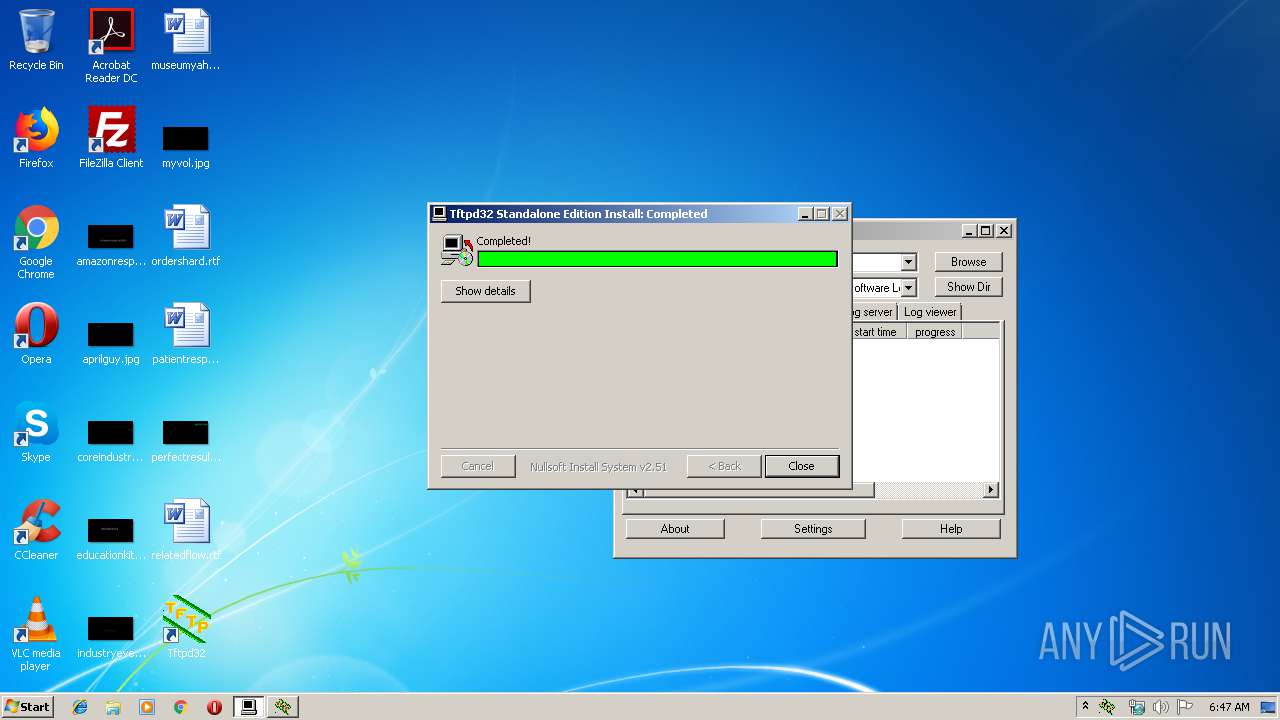Click Help in the Tftpd32 window

(951, 529)
